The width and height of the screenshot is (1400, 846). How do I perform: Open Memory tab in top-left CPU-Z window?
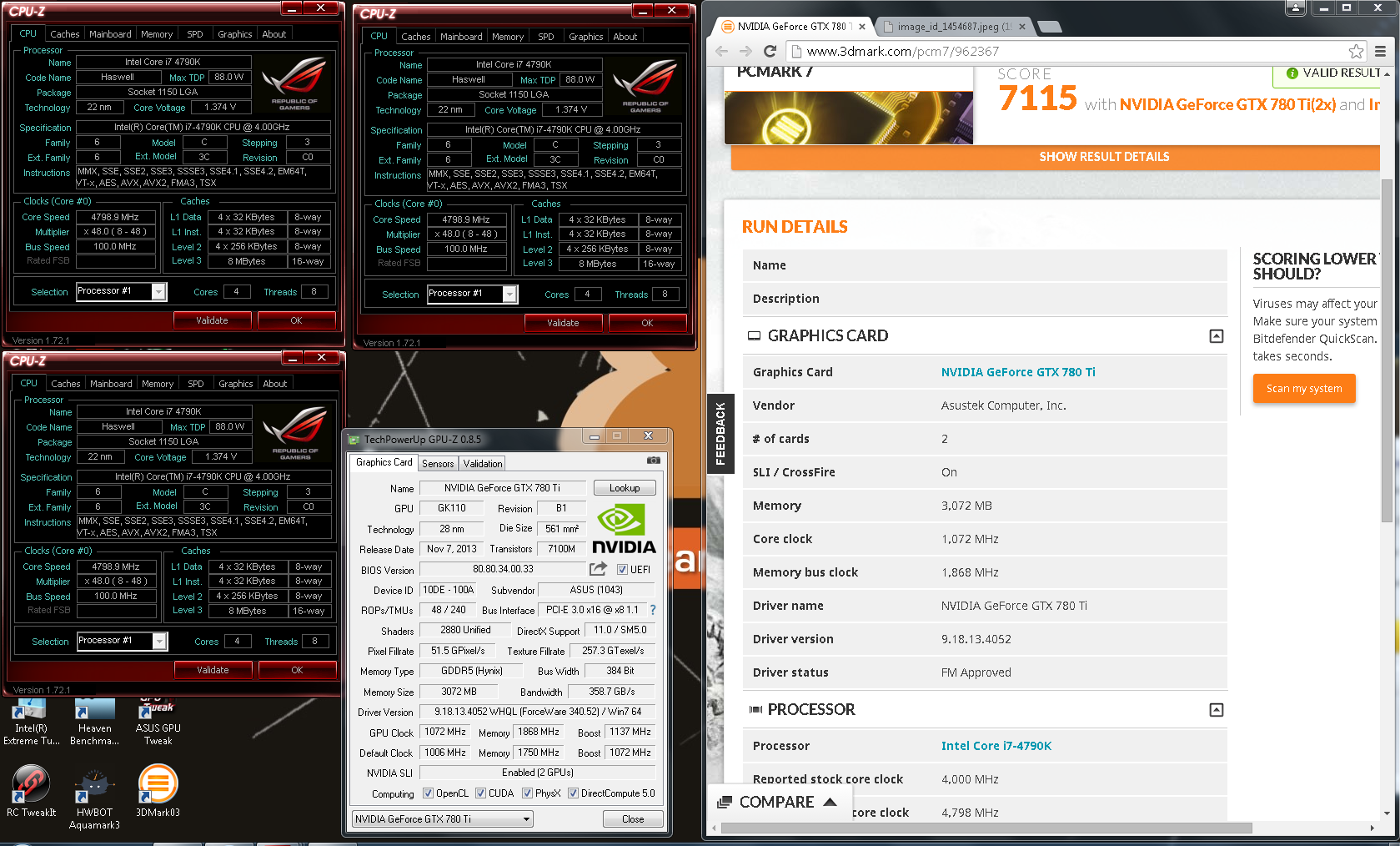(x=157, y=34)
